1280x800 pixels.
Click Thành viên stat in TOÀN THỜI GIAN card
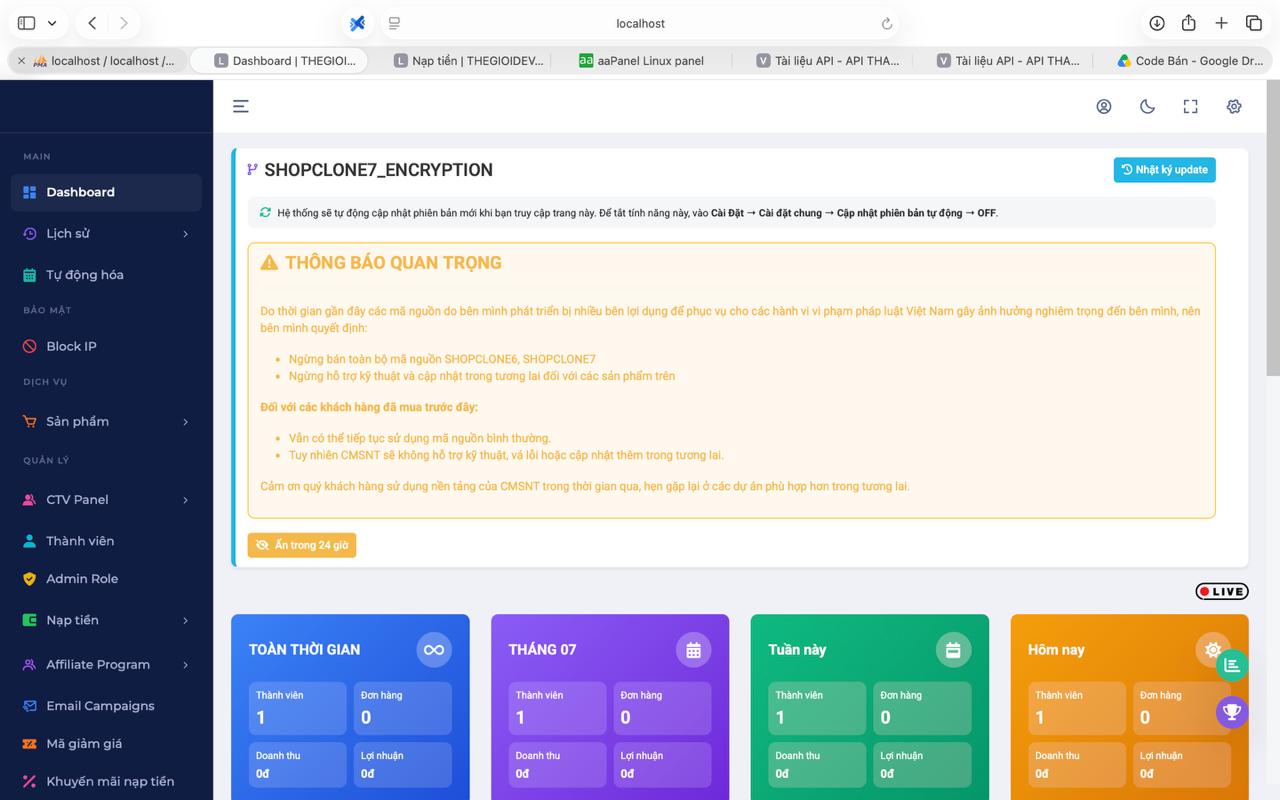pos(297,707)
